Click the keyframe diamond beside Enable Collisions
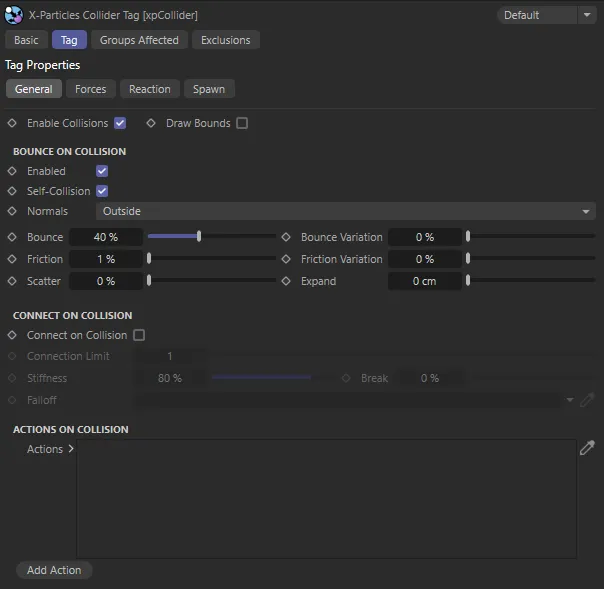Image resolution: width=604 pixels, height=589 pixels. coord(12,123)
